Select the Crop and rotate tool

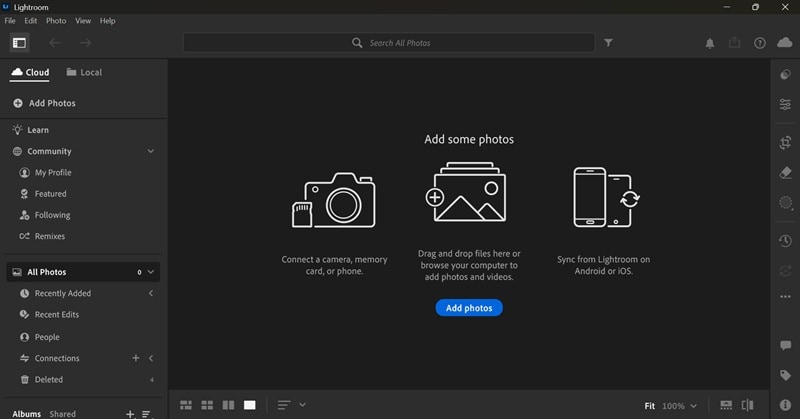click(x=786, y=142)
